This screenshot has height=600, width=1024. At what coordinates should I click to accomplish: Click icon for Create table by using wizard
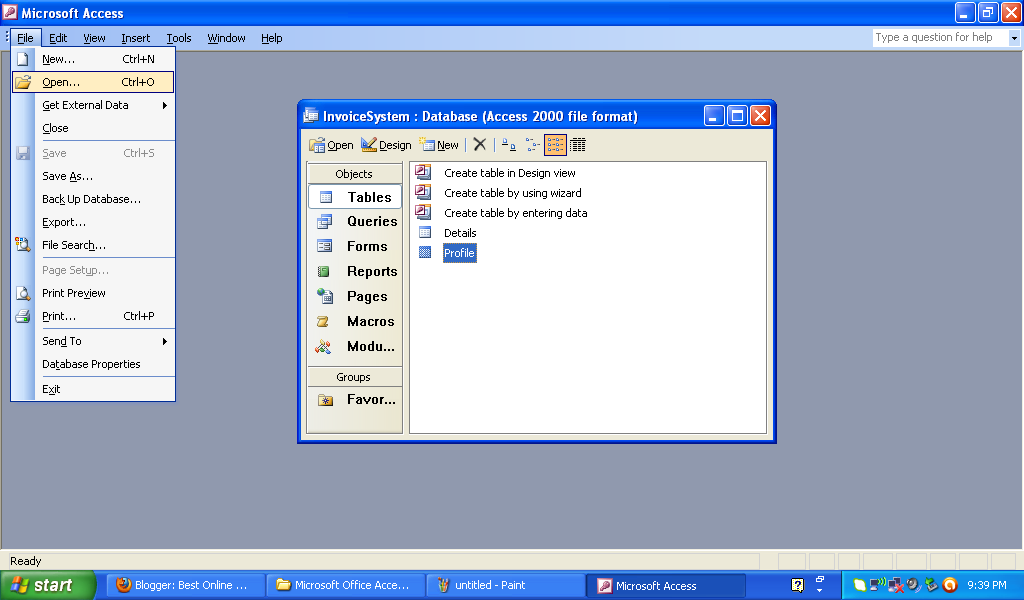click(423, 192)
